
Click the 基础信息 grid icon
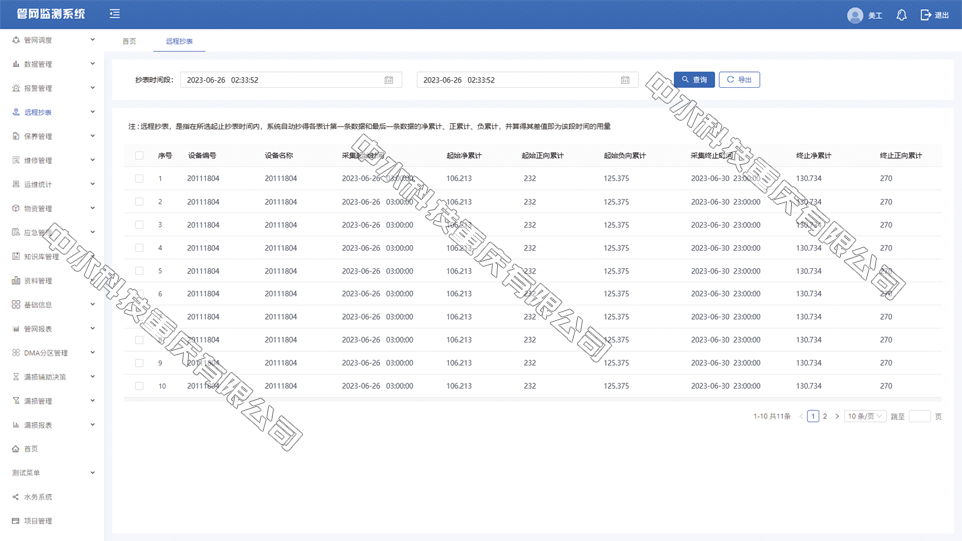pyautogui.click(x=16, y=304)
